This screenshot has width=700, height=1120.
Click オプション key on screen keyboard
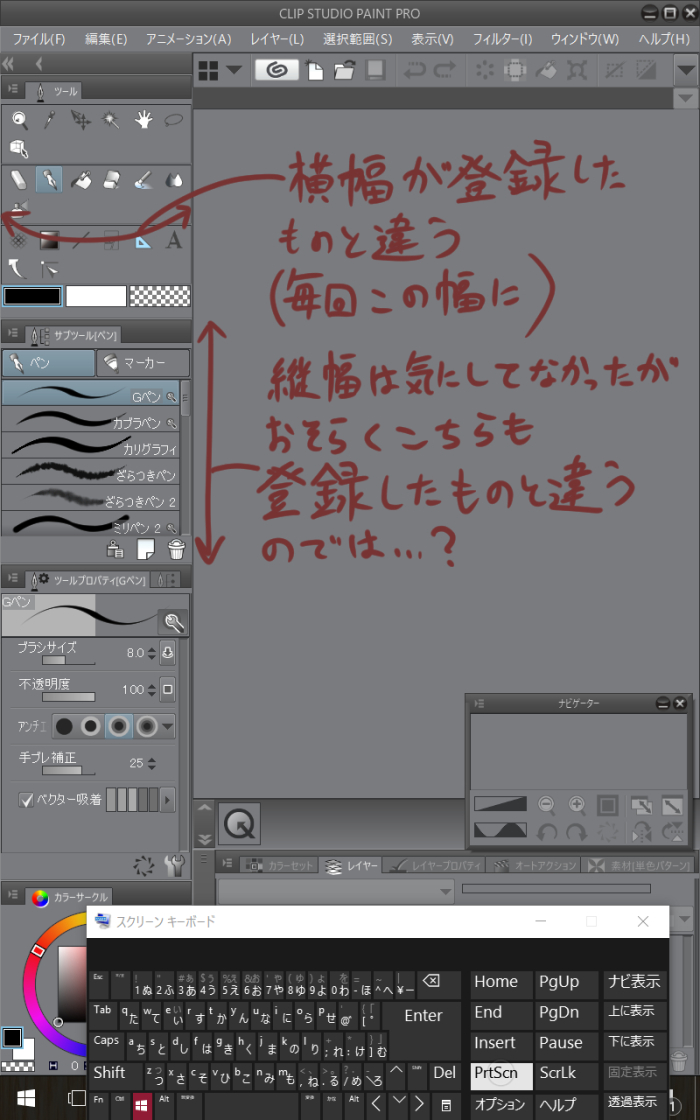tap(501, 1104)
